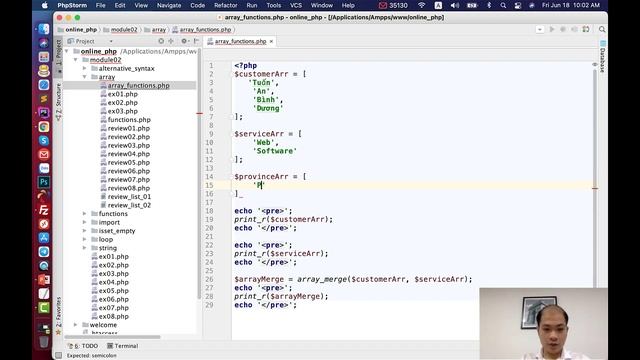
Task: Click array in the breadcrumb bar
Action: [155, 30]
